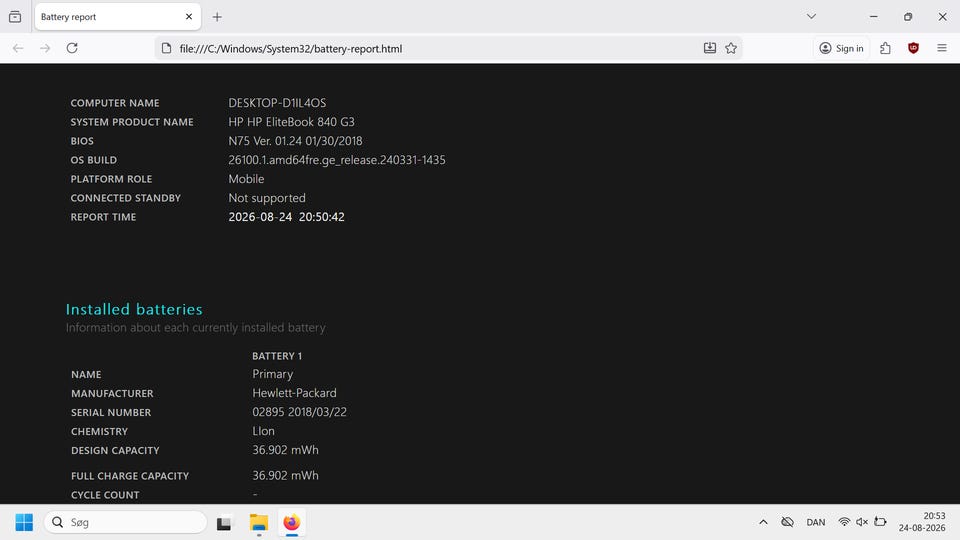Open File Explorer from the taskbar

259,523
